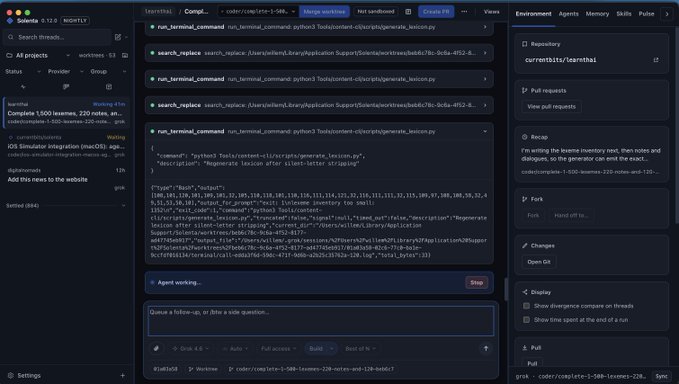Click the Worktree chip below composer
This screenshot has height=384, width=679.
click(203, 369)
